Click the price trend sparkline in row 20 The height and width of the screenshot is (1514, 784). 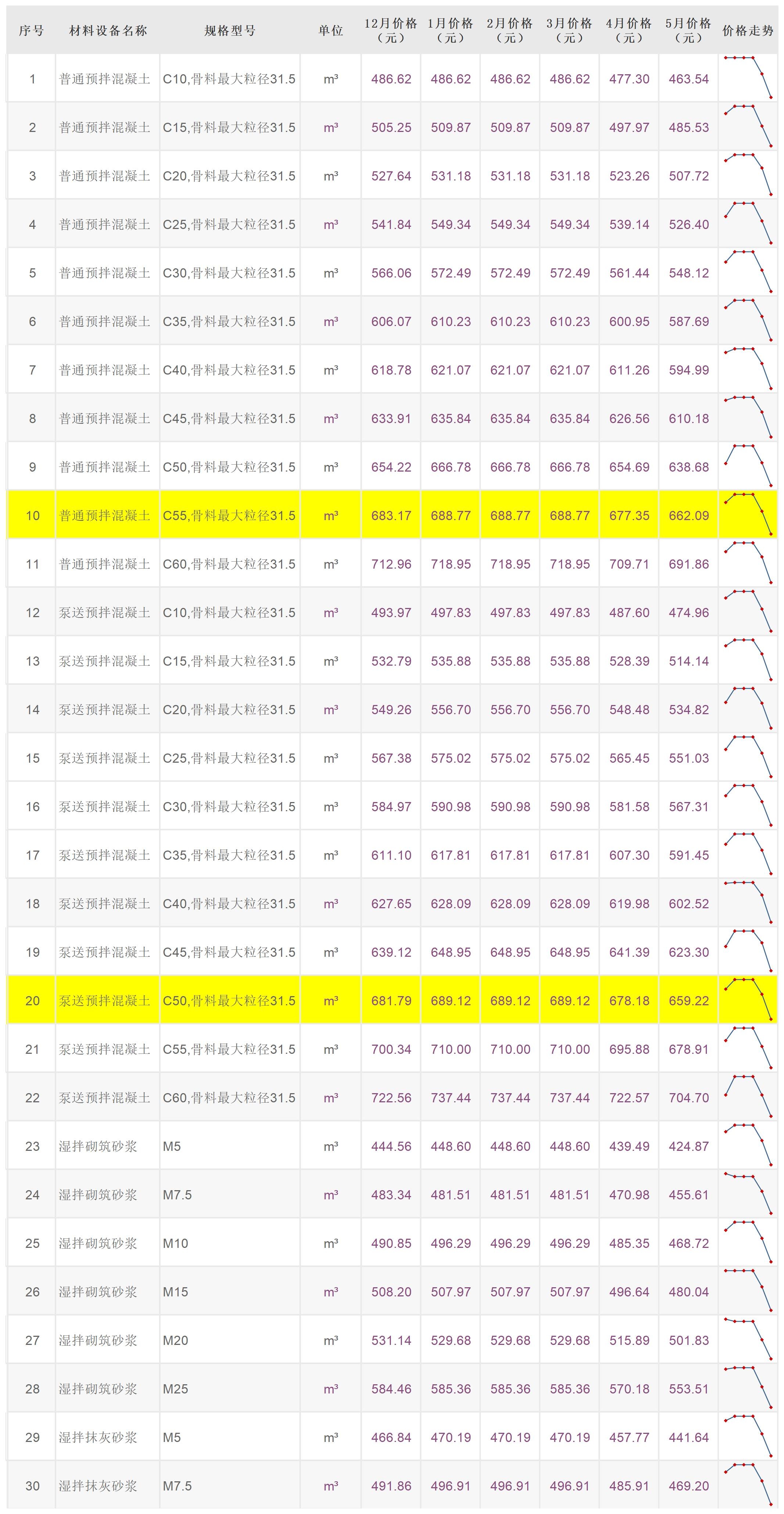[748, 999]
